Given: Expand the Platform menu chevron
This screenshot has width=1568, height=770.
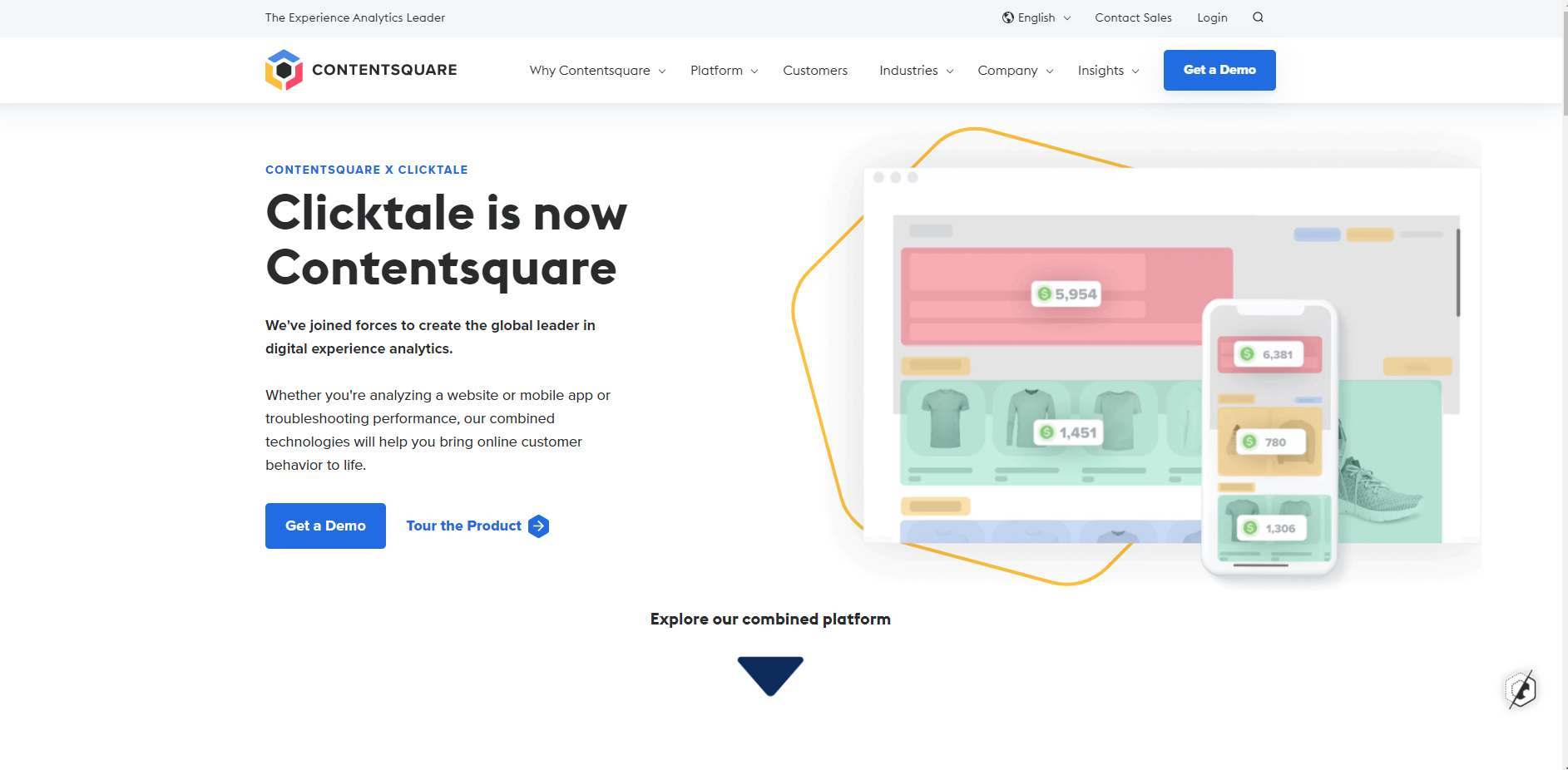Looking at the screenshot, I should [x=754, y=72].
